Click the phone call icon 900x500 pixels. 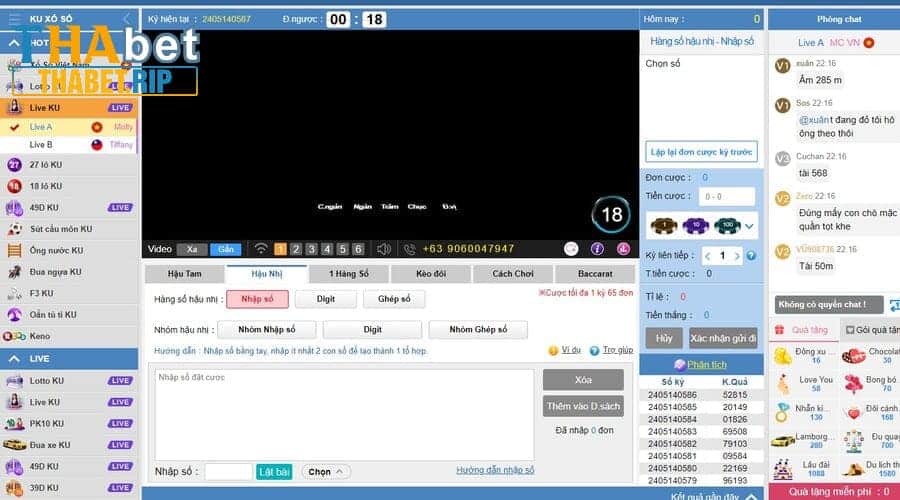pyautogui.click(x=409, y=249)
